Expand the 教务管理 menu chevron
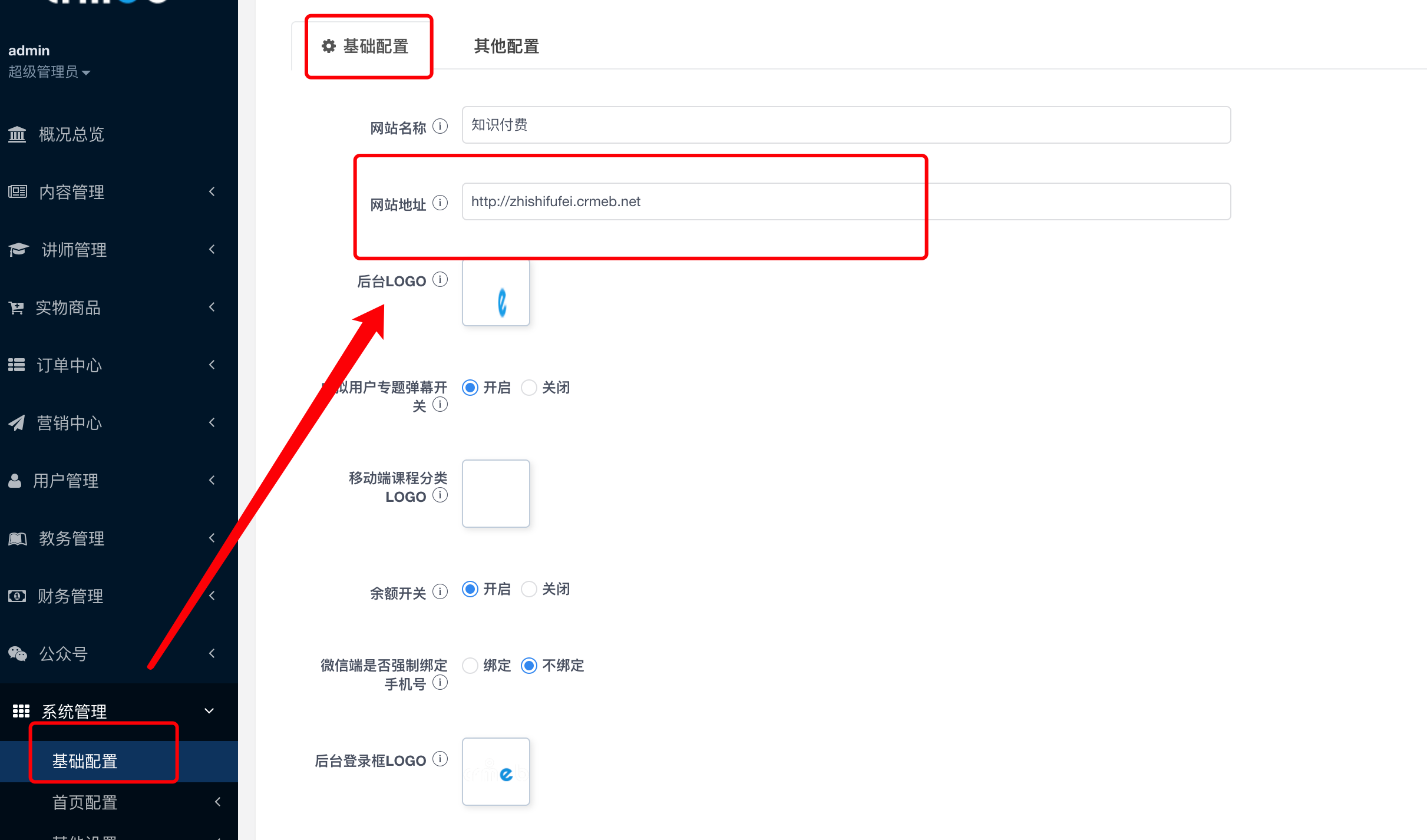Viewport: 1427px width, 840px height. (212, 538)
